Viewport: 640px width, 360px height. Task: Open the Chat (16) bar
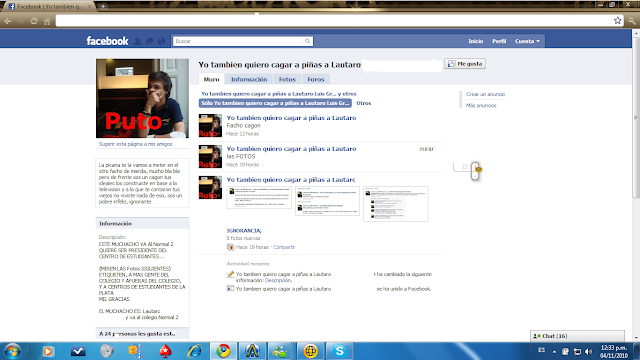tap(577, 336)
